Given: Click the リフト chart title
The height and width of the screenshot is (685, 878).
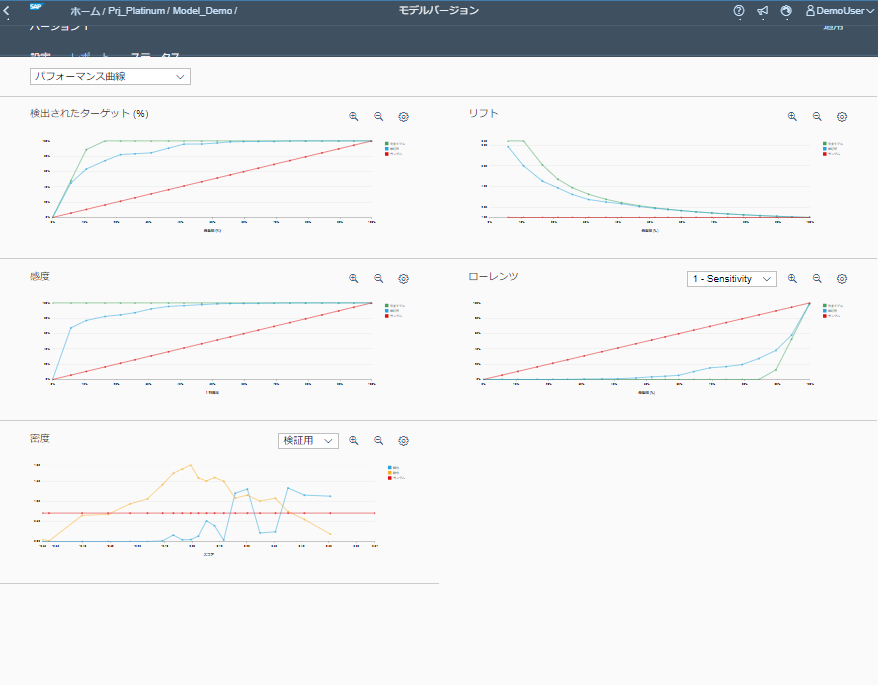Looking at the screenshot, I should pyautogui.click(x=483, y=113).
